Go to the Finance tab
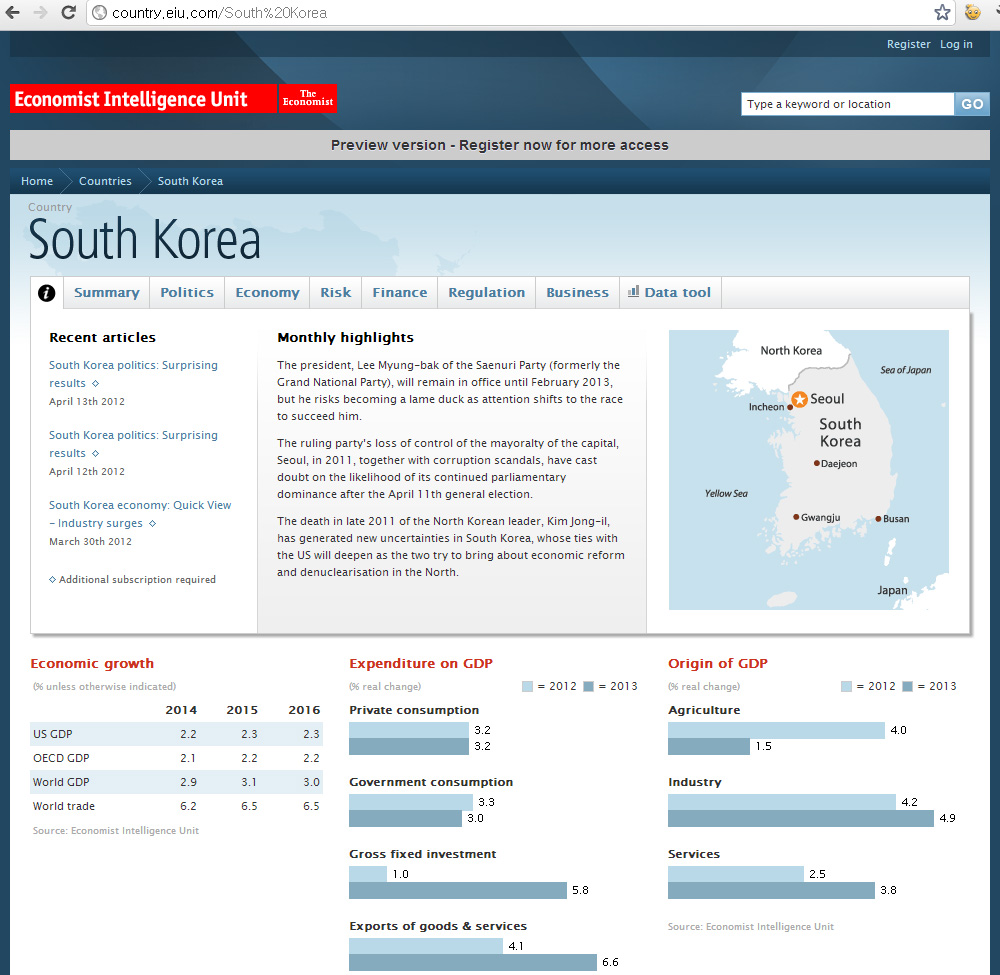The image size is (1000, 975). click(x=400, y=293)
